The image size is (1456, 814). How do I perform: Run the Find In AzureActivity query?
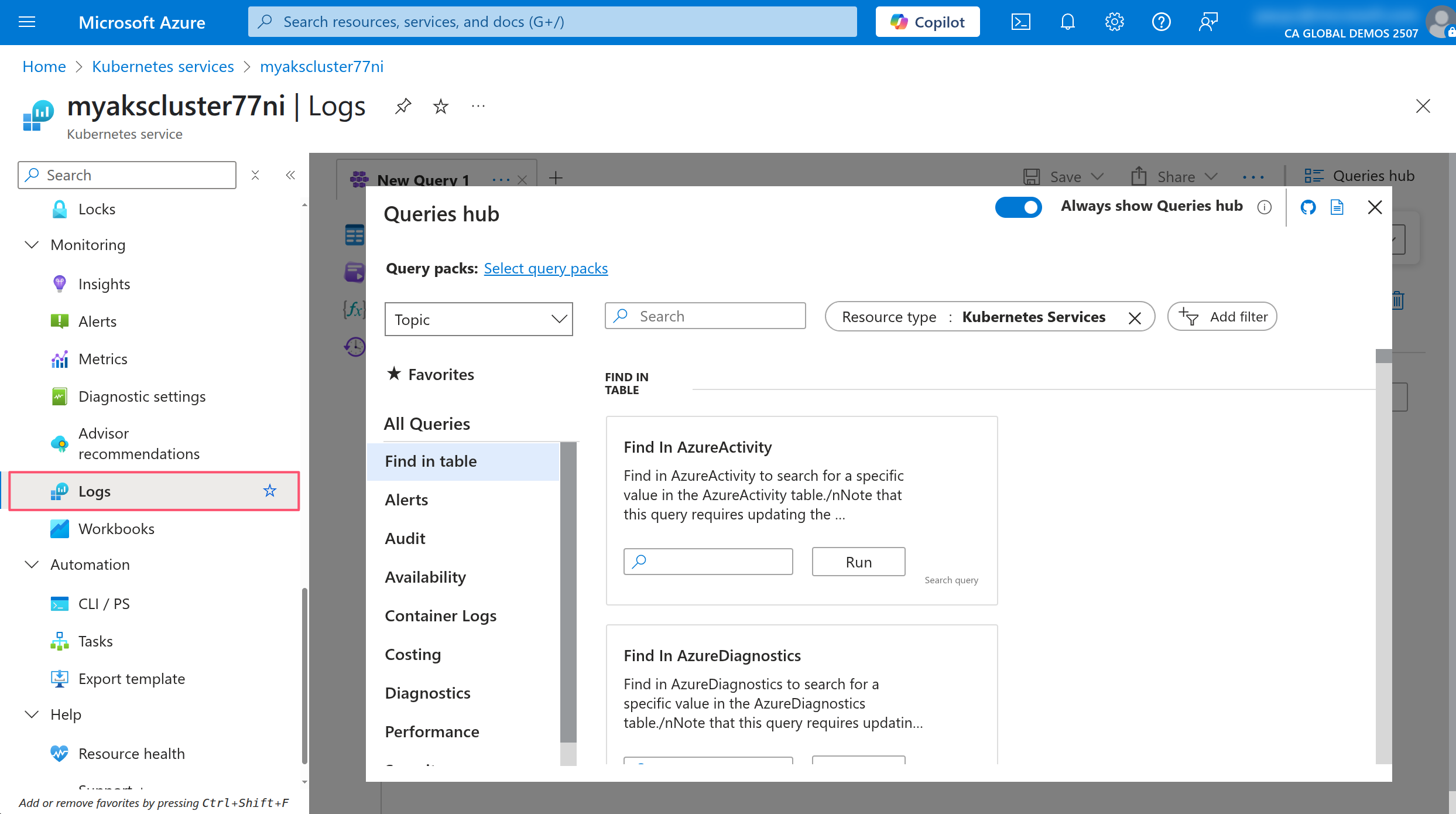pos(858,562)
